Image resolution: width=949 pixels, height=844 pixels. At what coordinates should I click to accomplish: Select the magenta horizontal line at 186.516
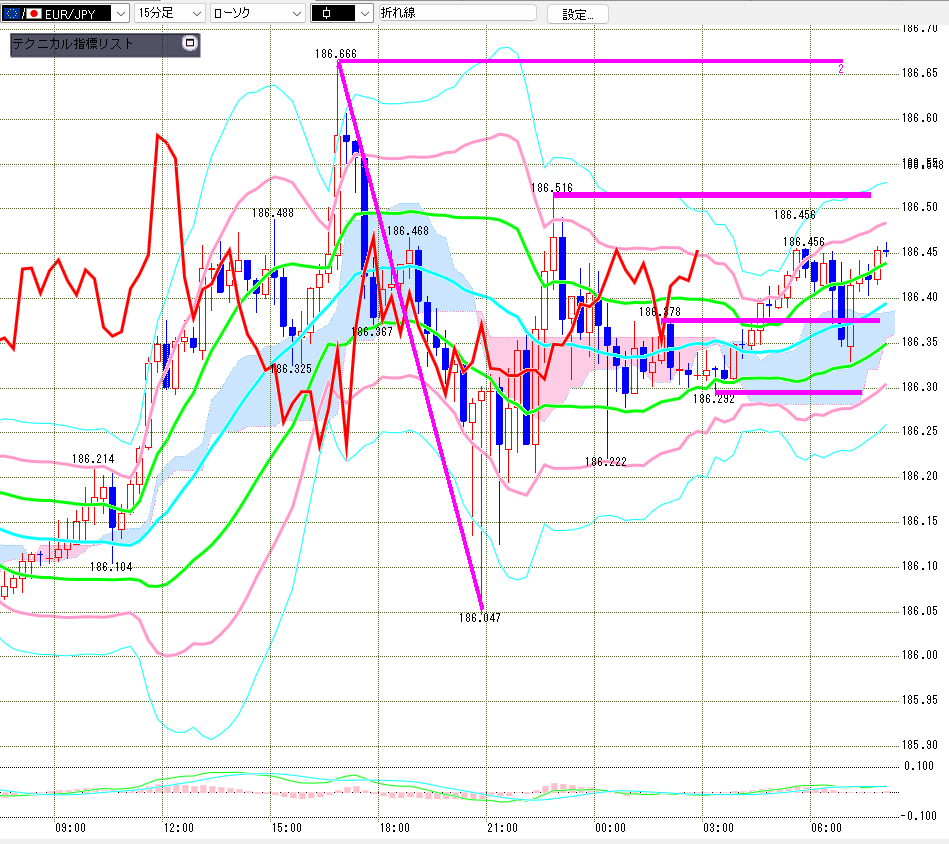tap(712, 195)
